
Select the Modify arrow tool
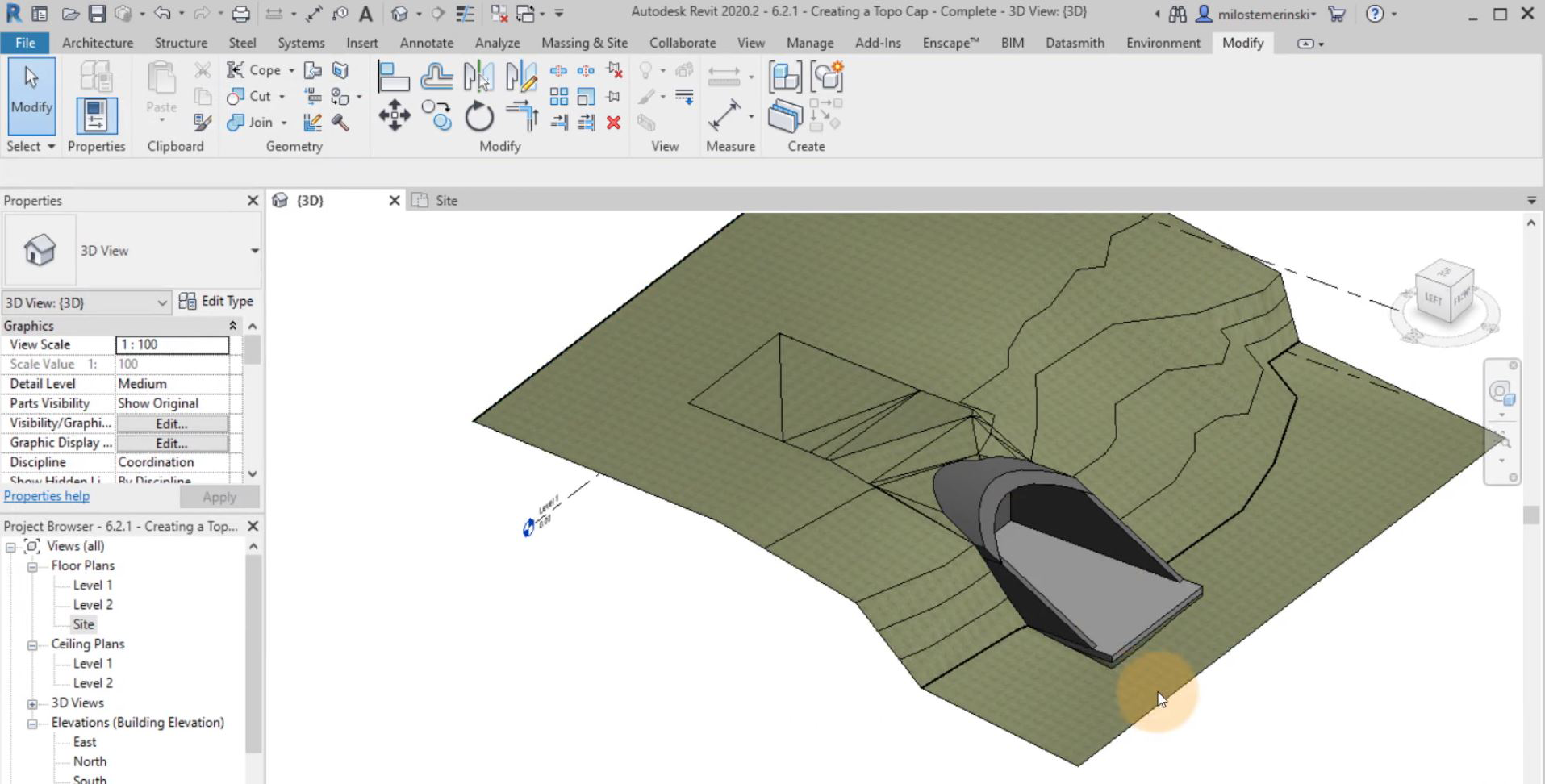pos(31,97)
